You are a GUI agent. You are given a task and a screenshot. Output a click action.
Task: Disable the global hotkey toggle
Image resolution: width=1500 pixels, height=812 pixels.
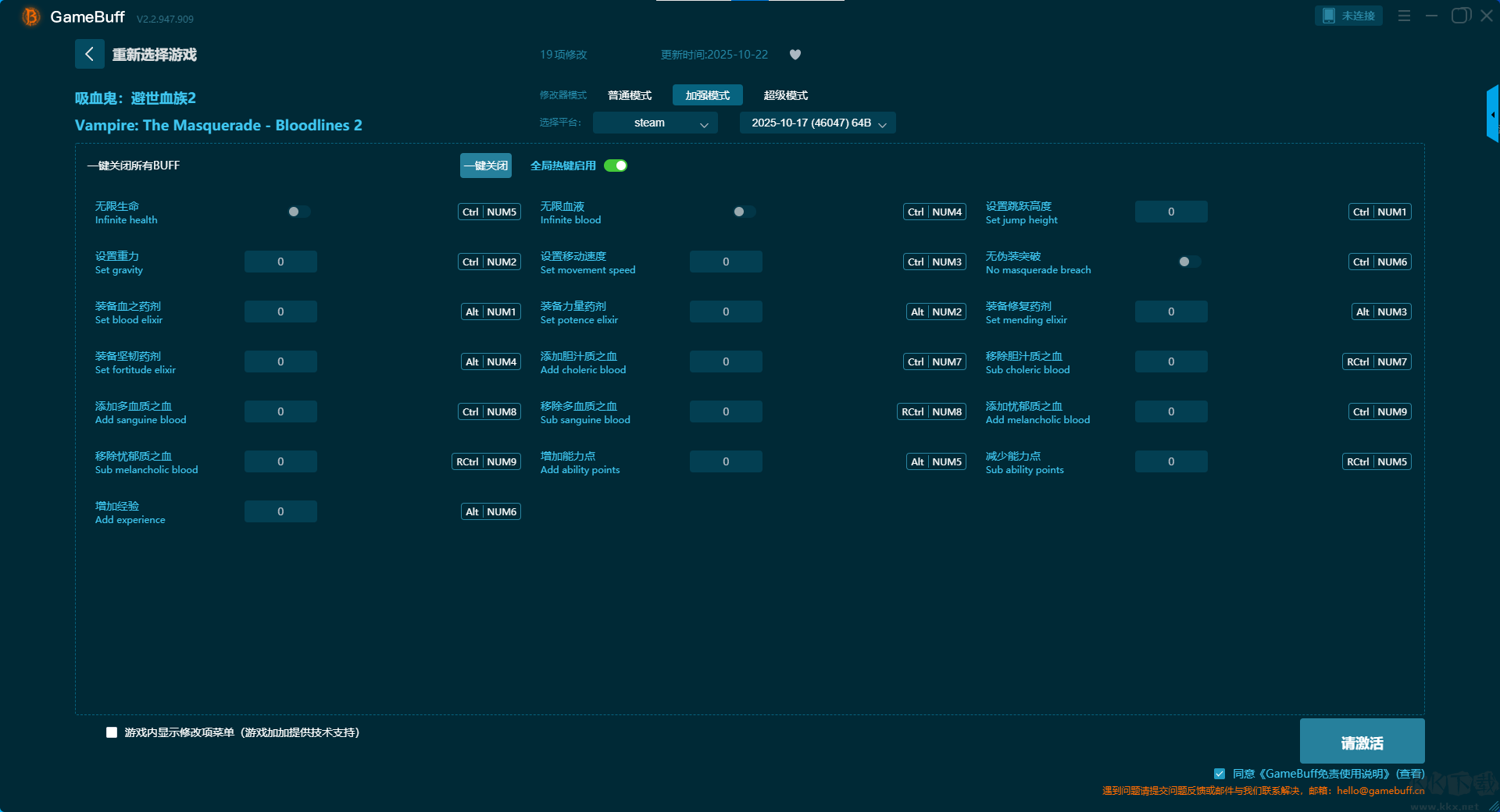[x=616, y=166]
